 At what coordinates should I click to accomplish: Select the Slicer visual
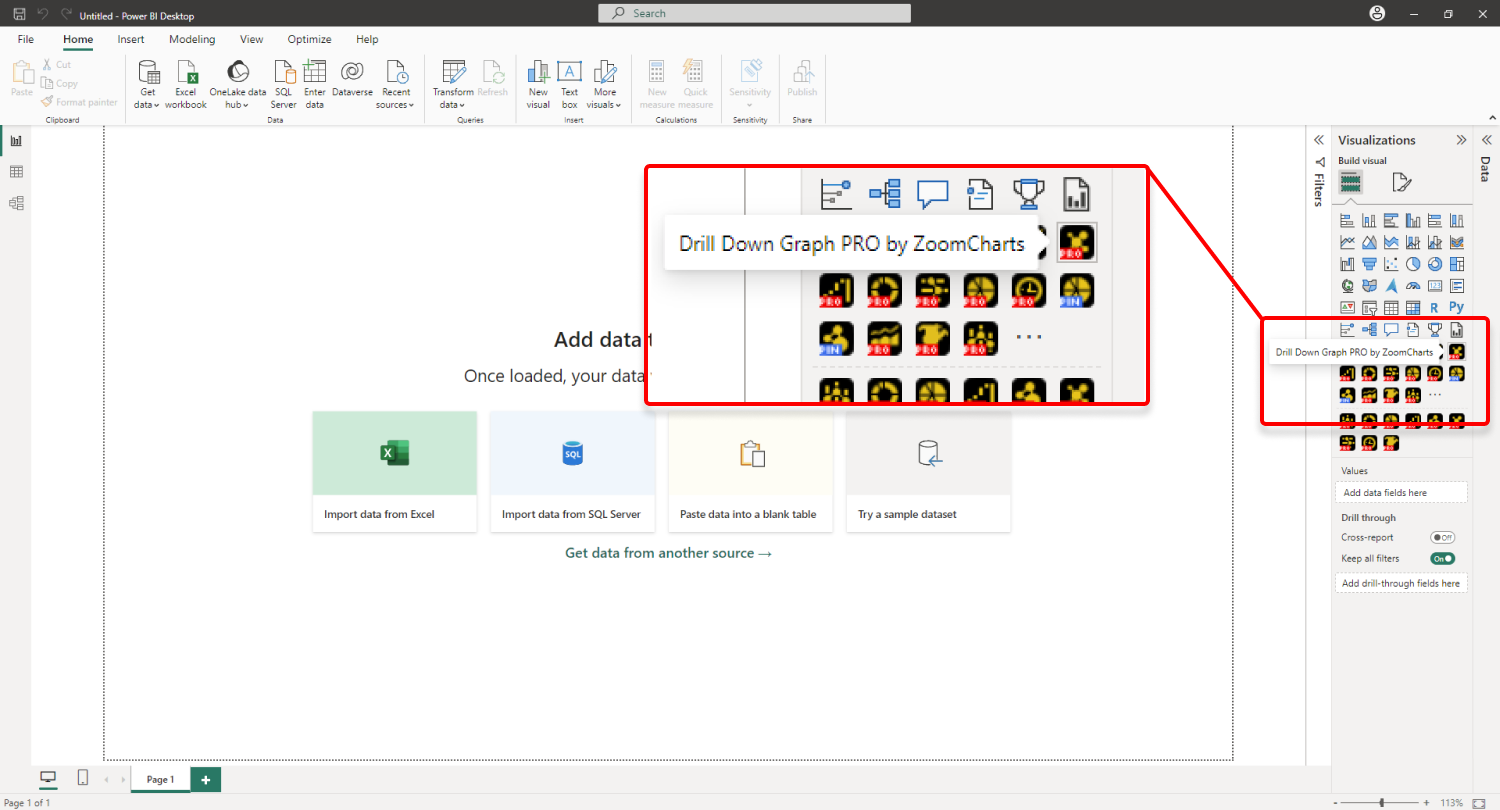point(1369,308)
